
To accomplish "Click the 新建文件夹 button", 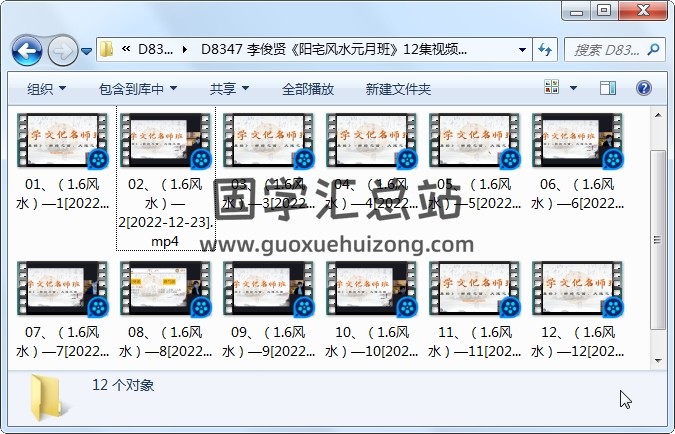I will coord(398,89).
